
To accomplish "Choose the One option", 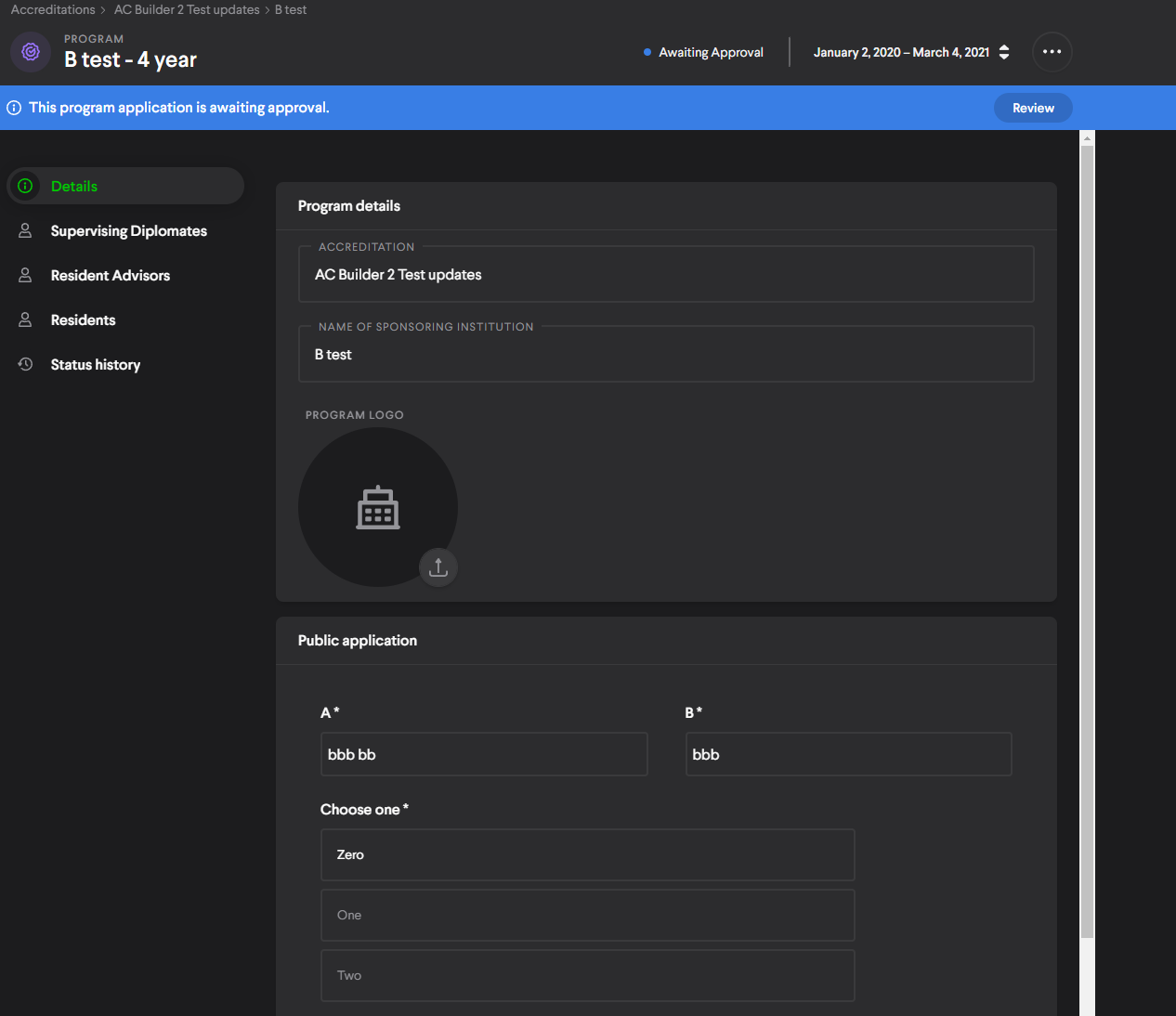I will (587, 915).
